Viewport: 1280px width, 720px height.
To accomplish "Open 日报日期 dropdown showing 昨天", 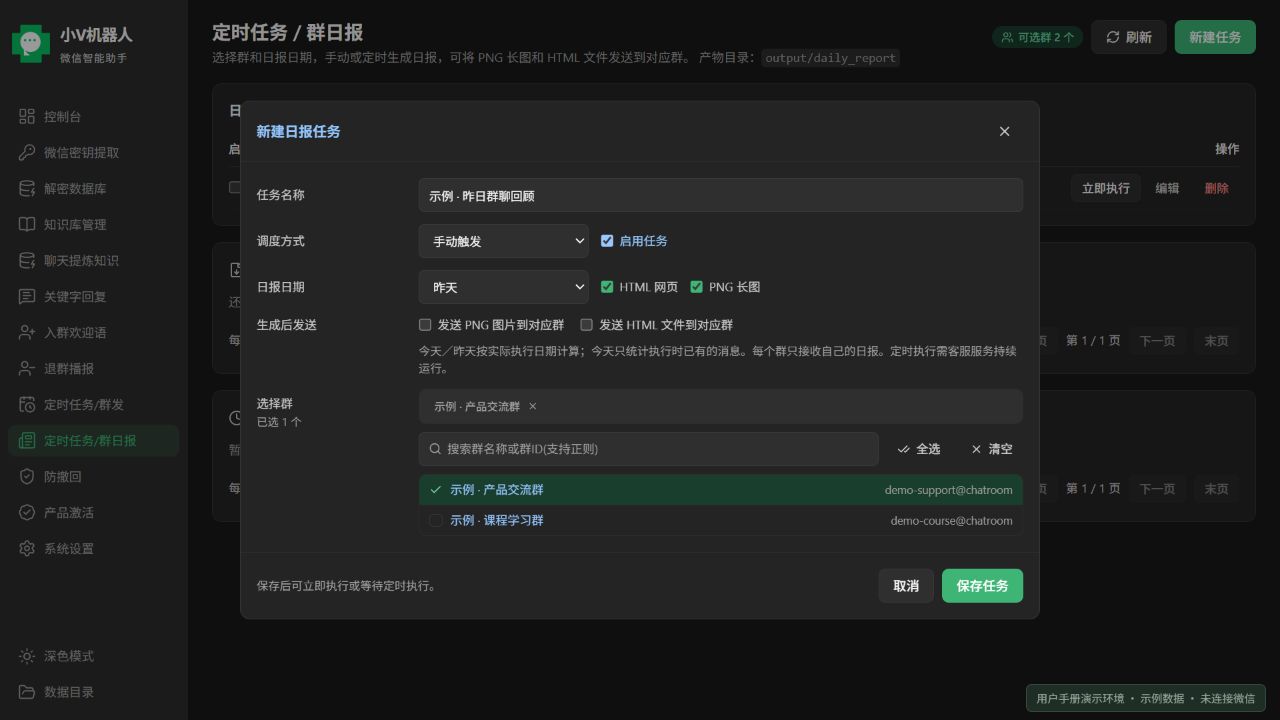I will tap(504, 287).
